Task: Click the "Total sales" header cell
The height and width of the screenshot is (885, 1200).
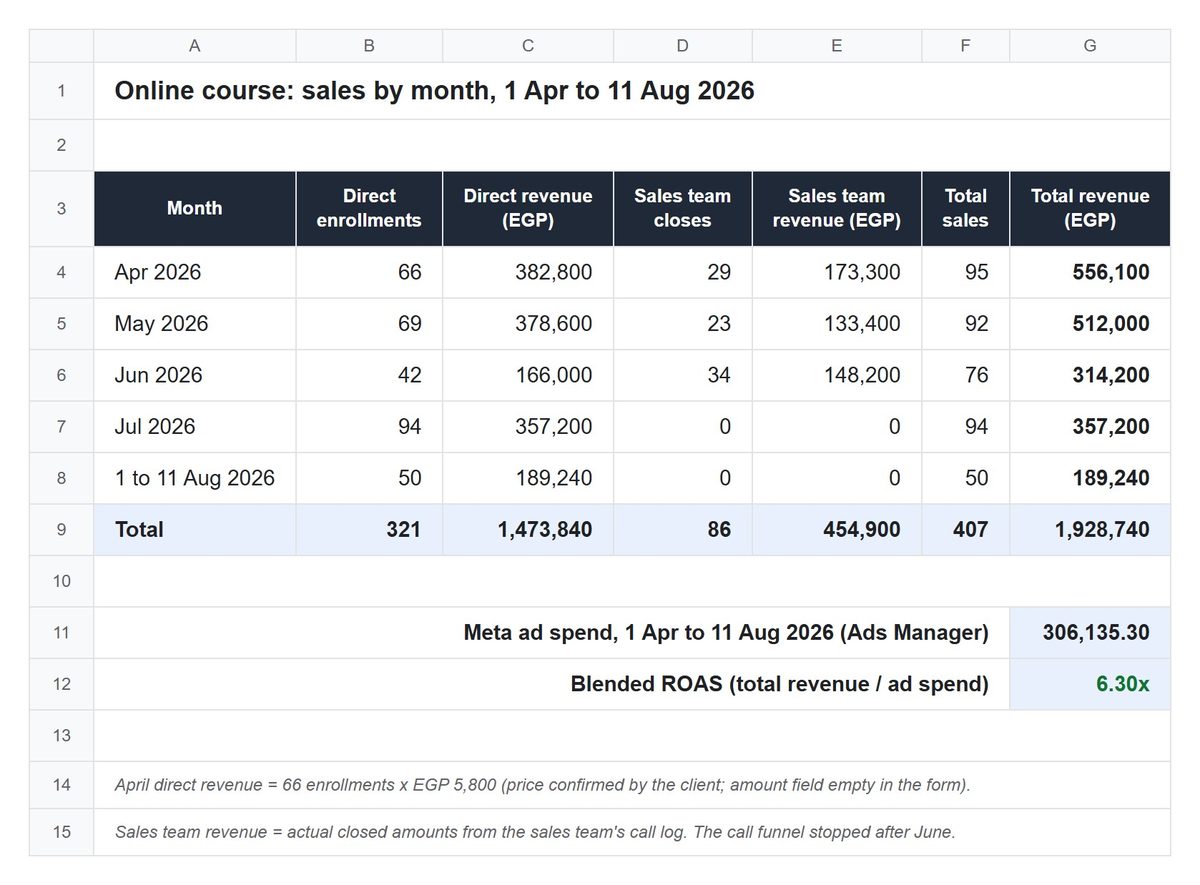Action: [x=966, y=208]
